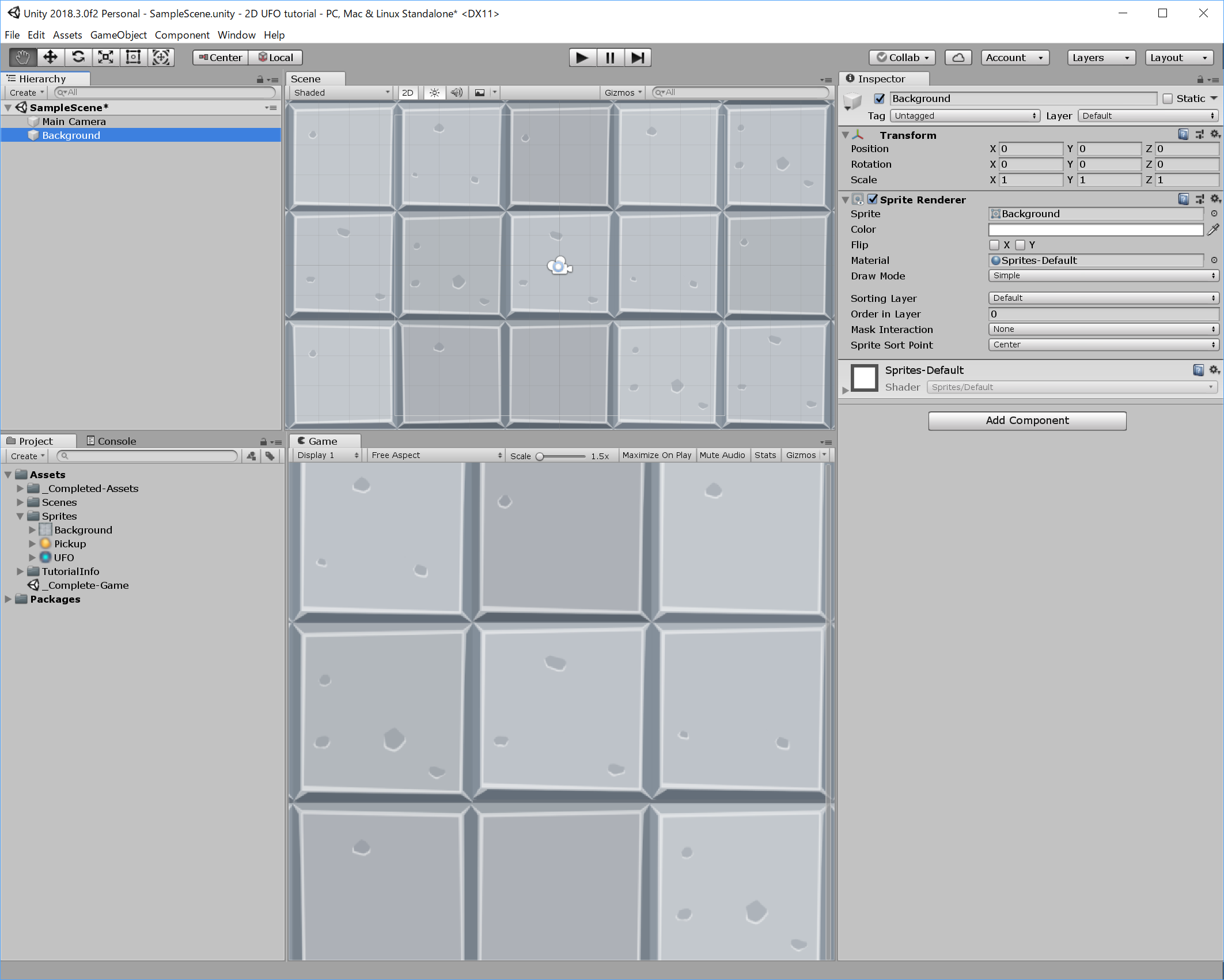Image resolution: width=1224 pixels, height=980 pixels.
Task: Select the Scale tool
Action: point(106,57)
